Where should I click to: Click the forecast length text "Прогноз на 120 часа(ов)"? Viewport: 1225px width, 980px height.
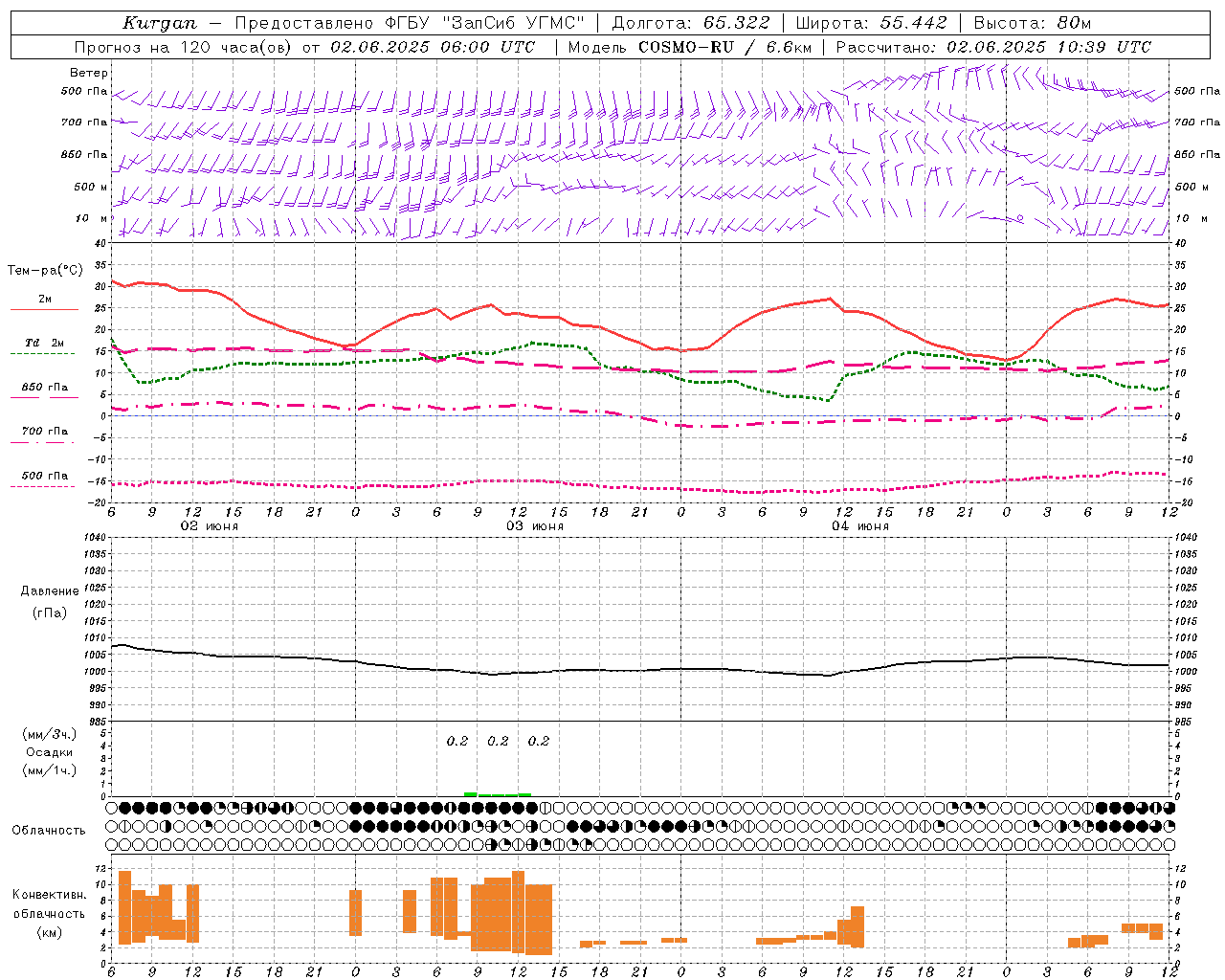click(x=185, y=47)
